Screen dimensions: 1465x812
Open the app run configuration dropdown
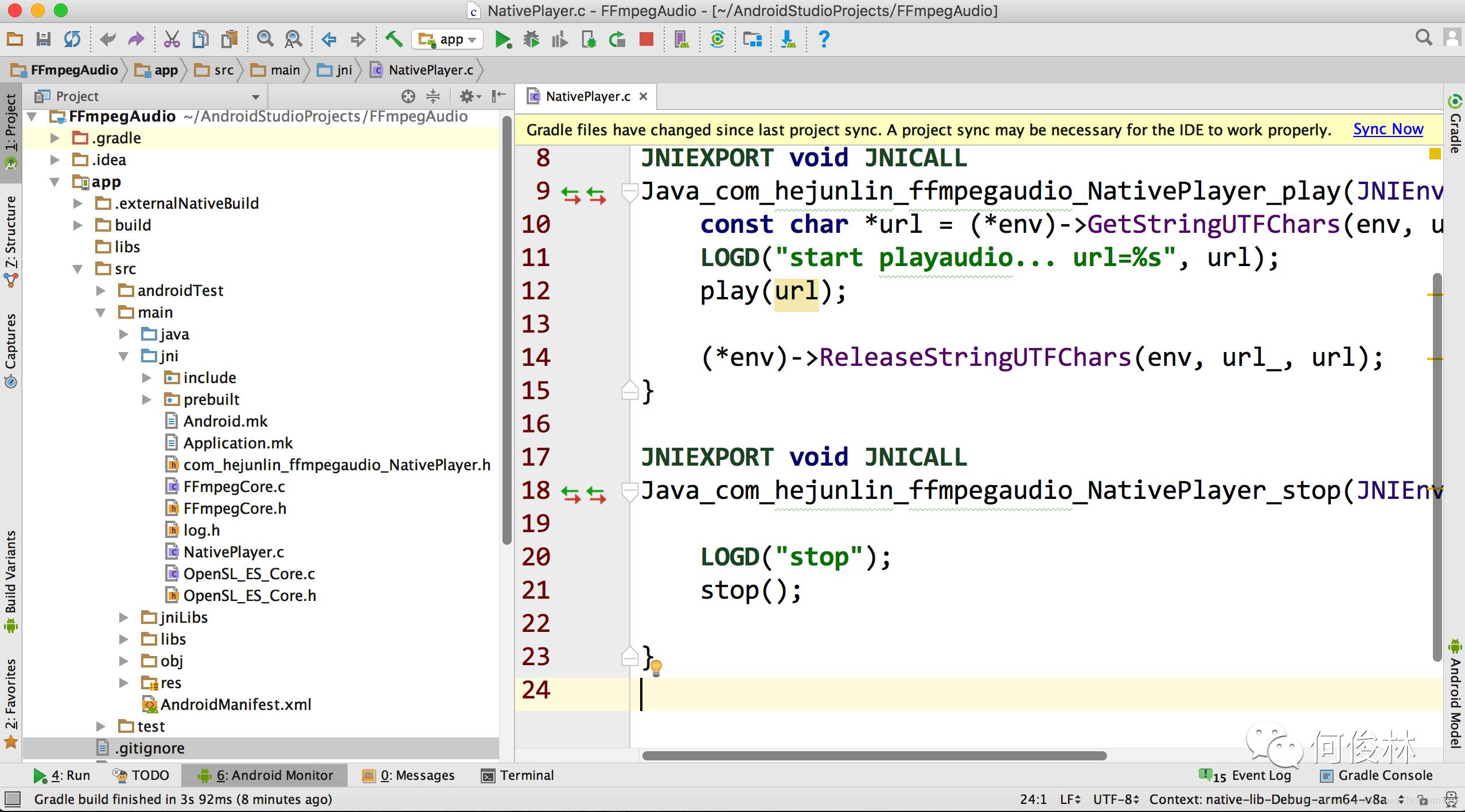[x=447, y=40]
